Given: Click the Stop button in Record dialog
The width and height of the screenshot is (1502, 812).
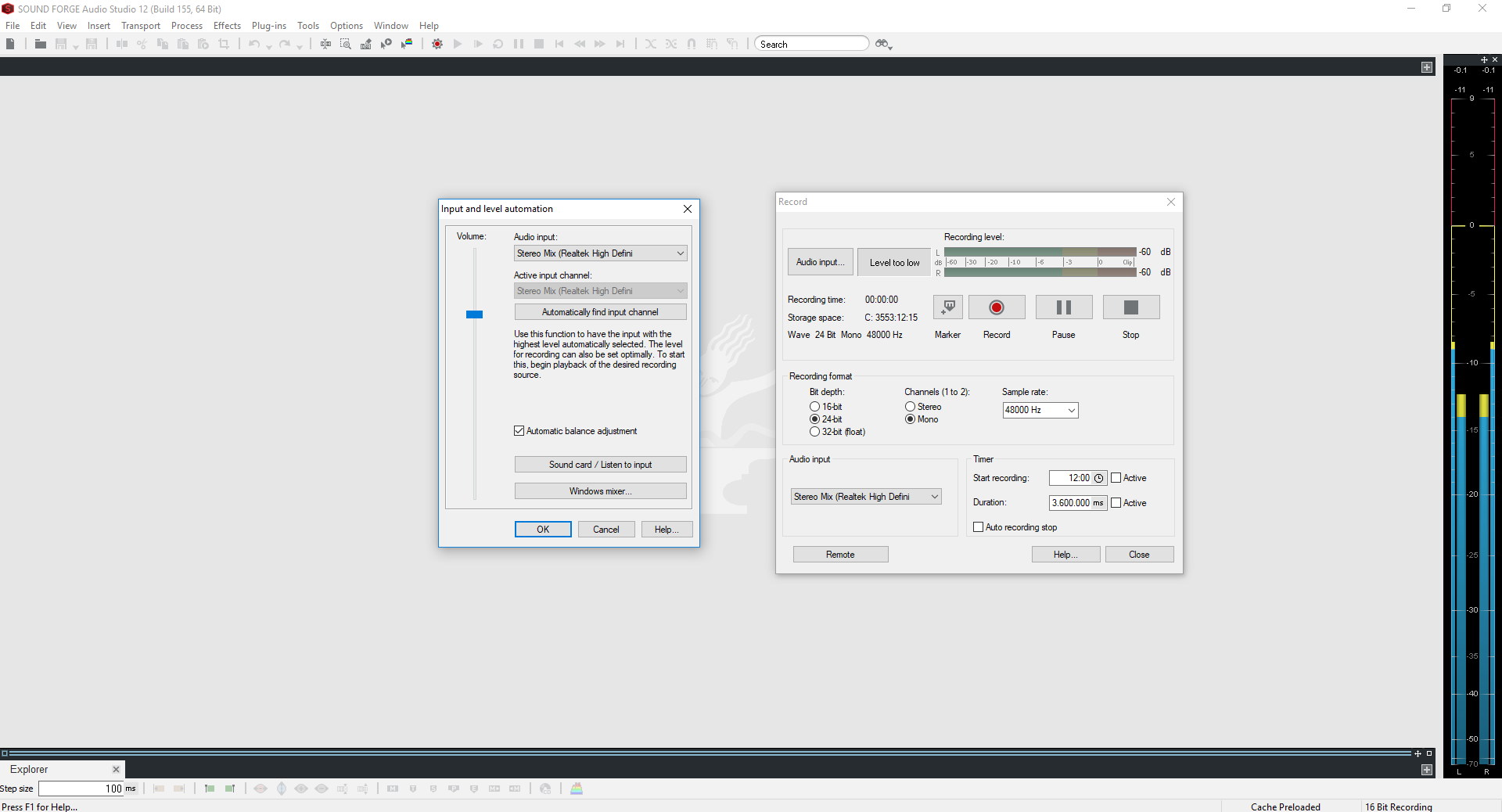Looking at the screenshot, I should (x=1130, y=307).
